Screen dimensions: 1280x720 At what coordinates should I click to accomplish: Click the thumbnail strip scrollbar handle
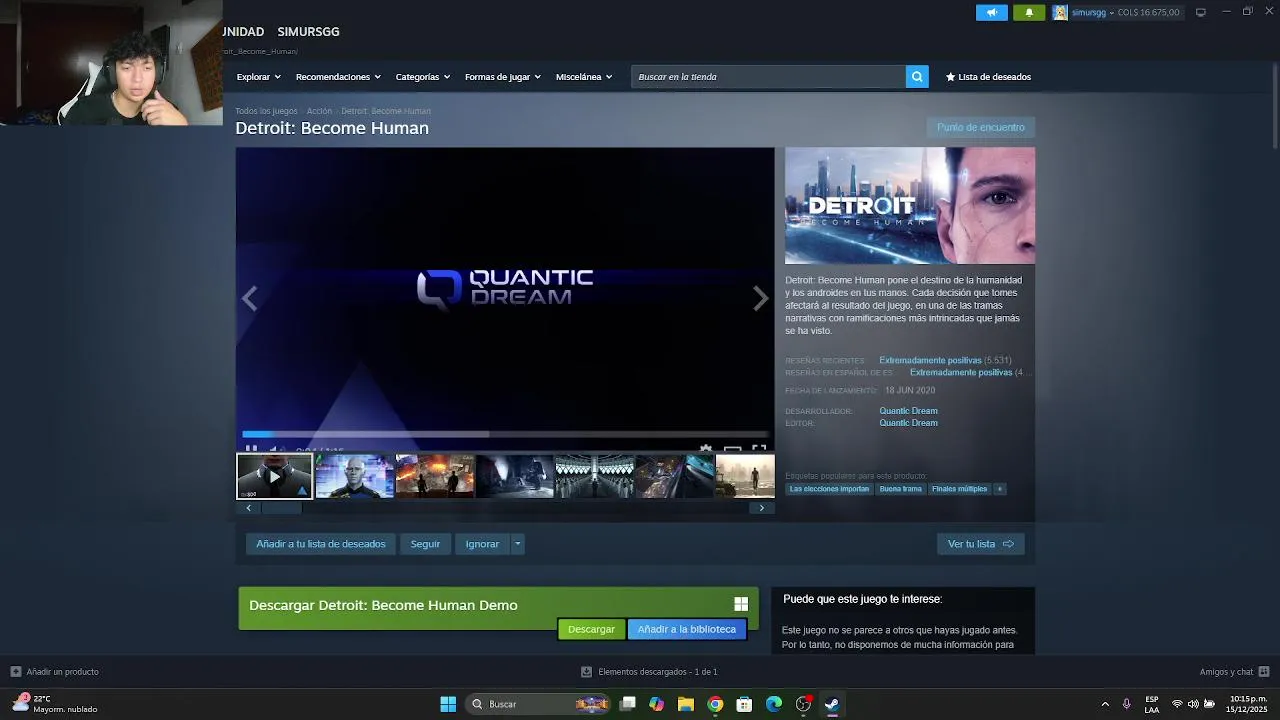pyautogui.click(x=281, y=508)
